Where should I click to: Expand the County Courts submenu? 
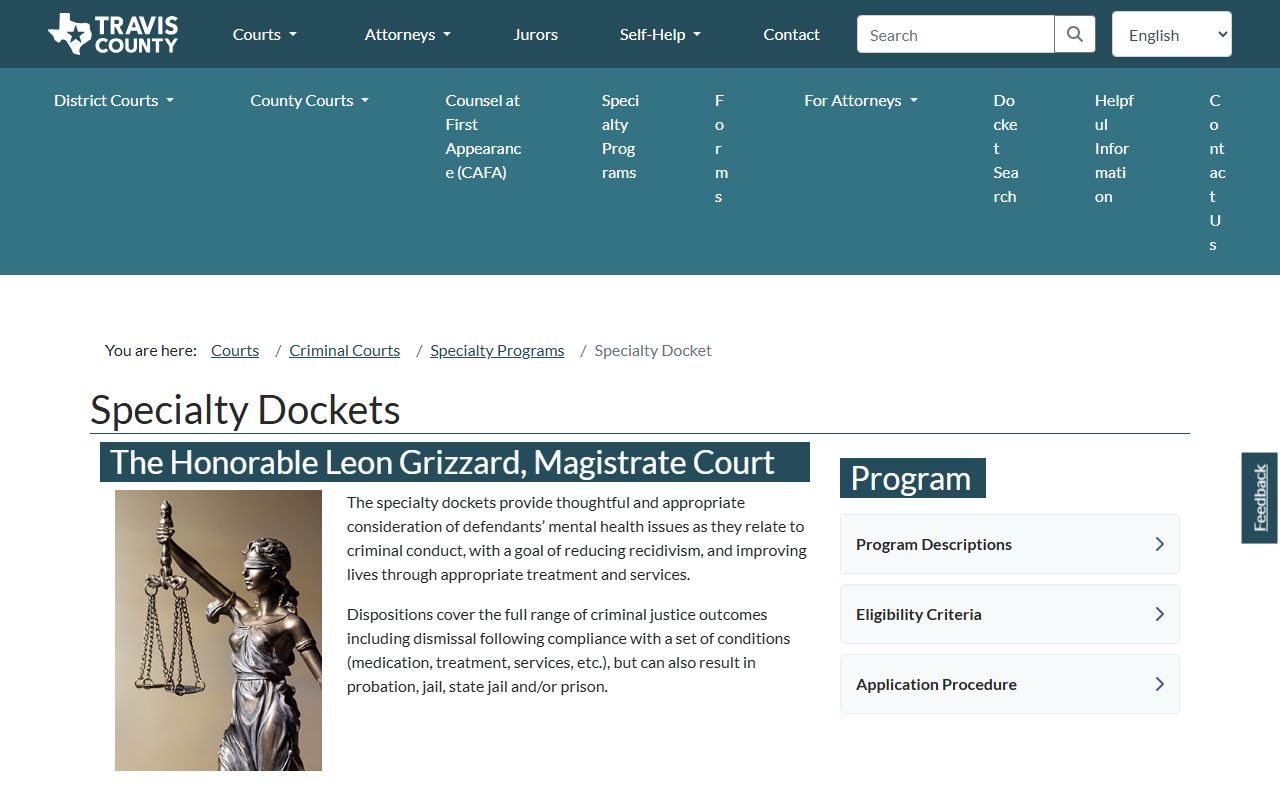pyautogui.click(x=310, y=100)
